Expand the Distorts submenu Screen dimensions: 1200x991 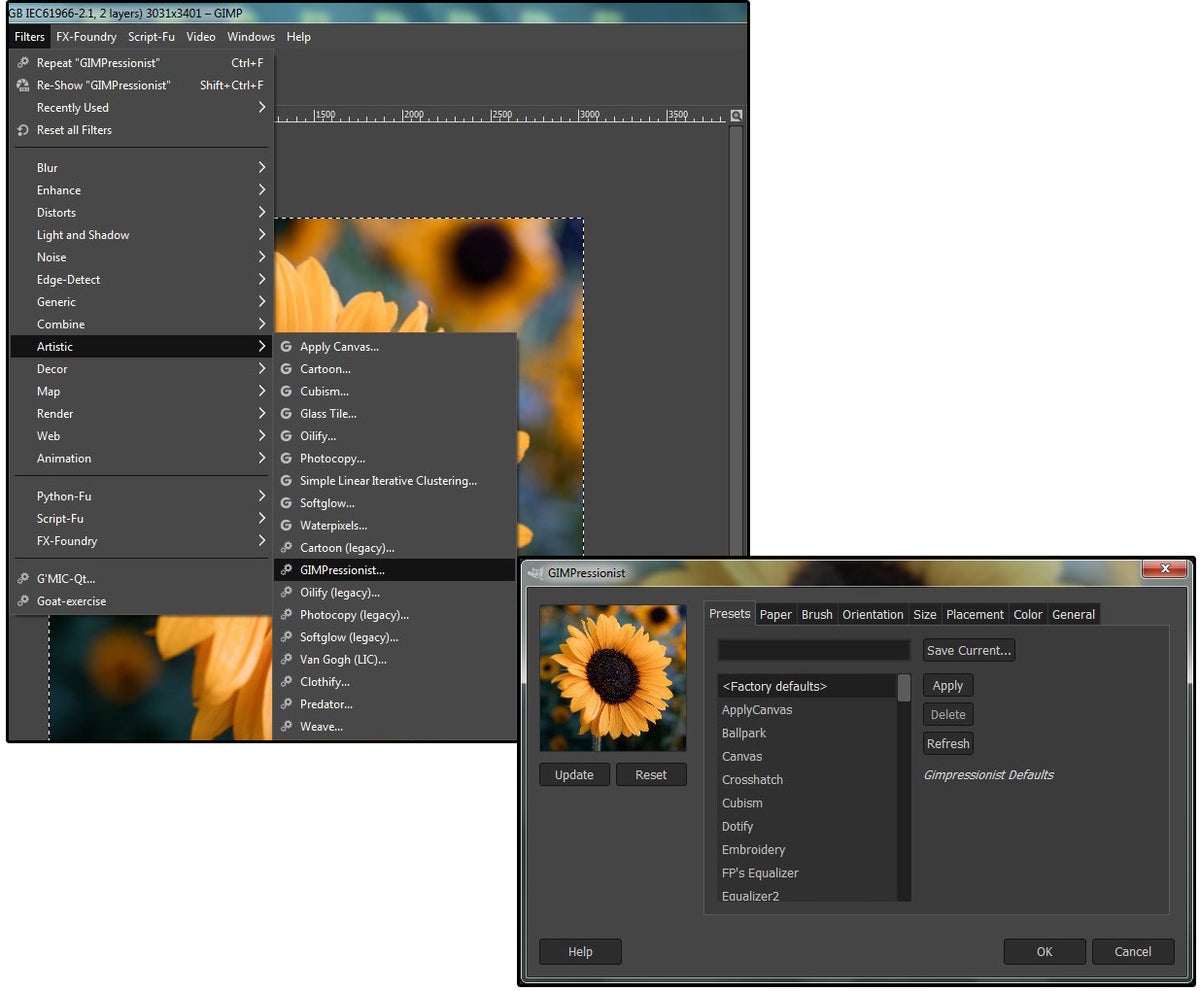click(x=141, y=212)
